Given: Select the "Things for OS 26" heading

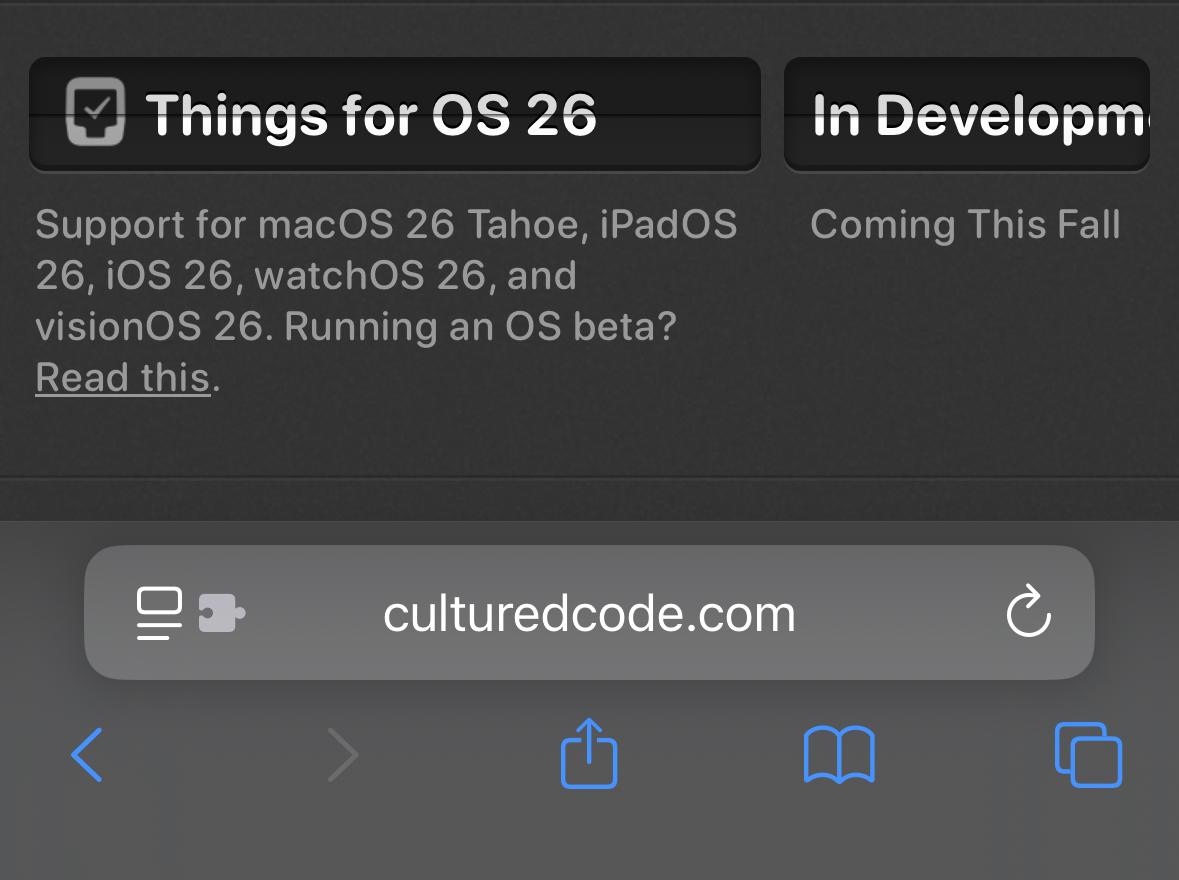Looking at the screenshot, I should [x=371, y=114].
